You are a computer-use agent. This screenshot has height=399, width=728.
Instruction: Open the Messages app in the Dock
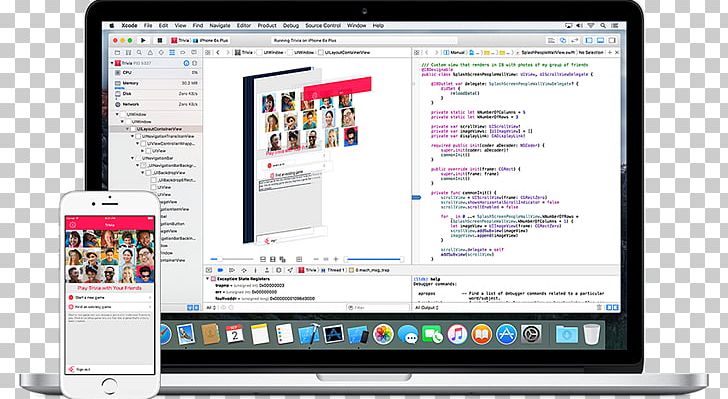coord(408,334)
